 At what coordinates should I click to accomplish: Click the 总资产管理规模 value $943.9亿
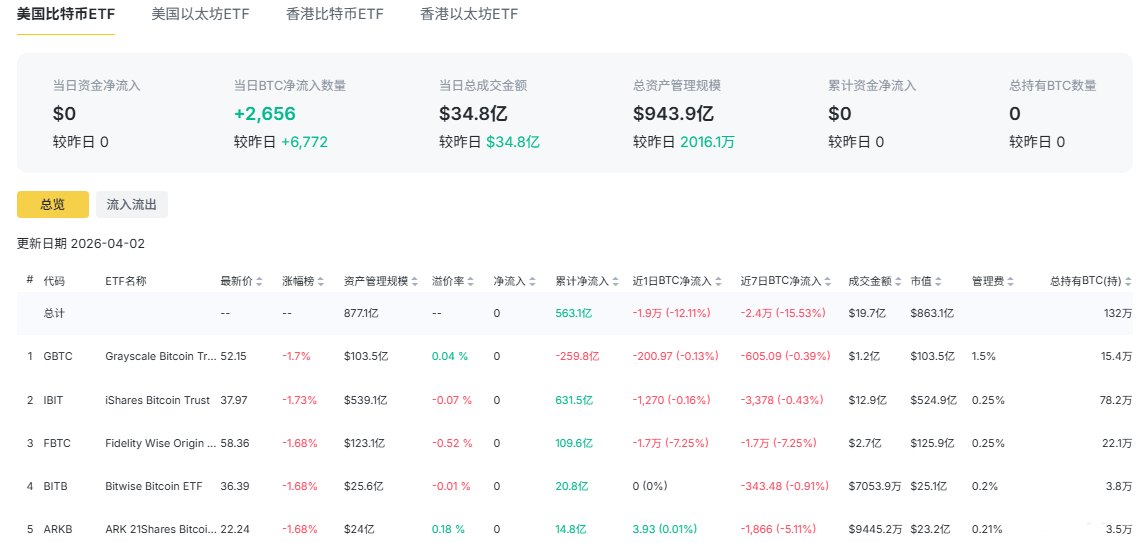pyautogui.click(x=673, y=114)
